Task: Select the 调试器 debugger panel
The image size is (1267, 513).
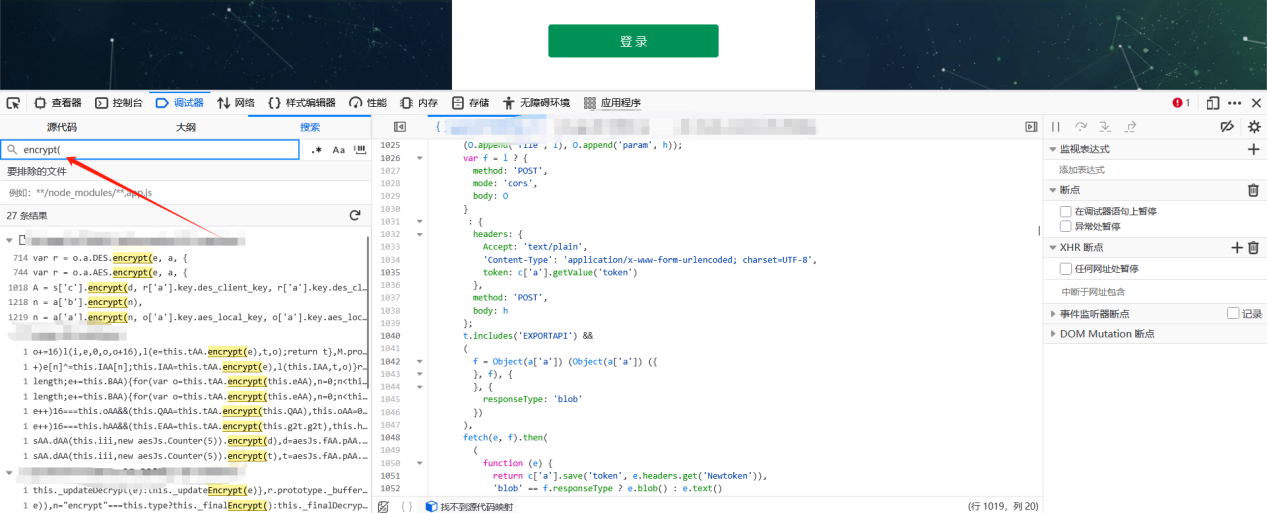Action: pos(180,102)
